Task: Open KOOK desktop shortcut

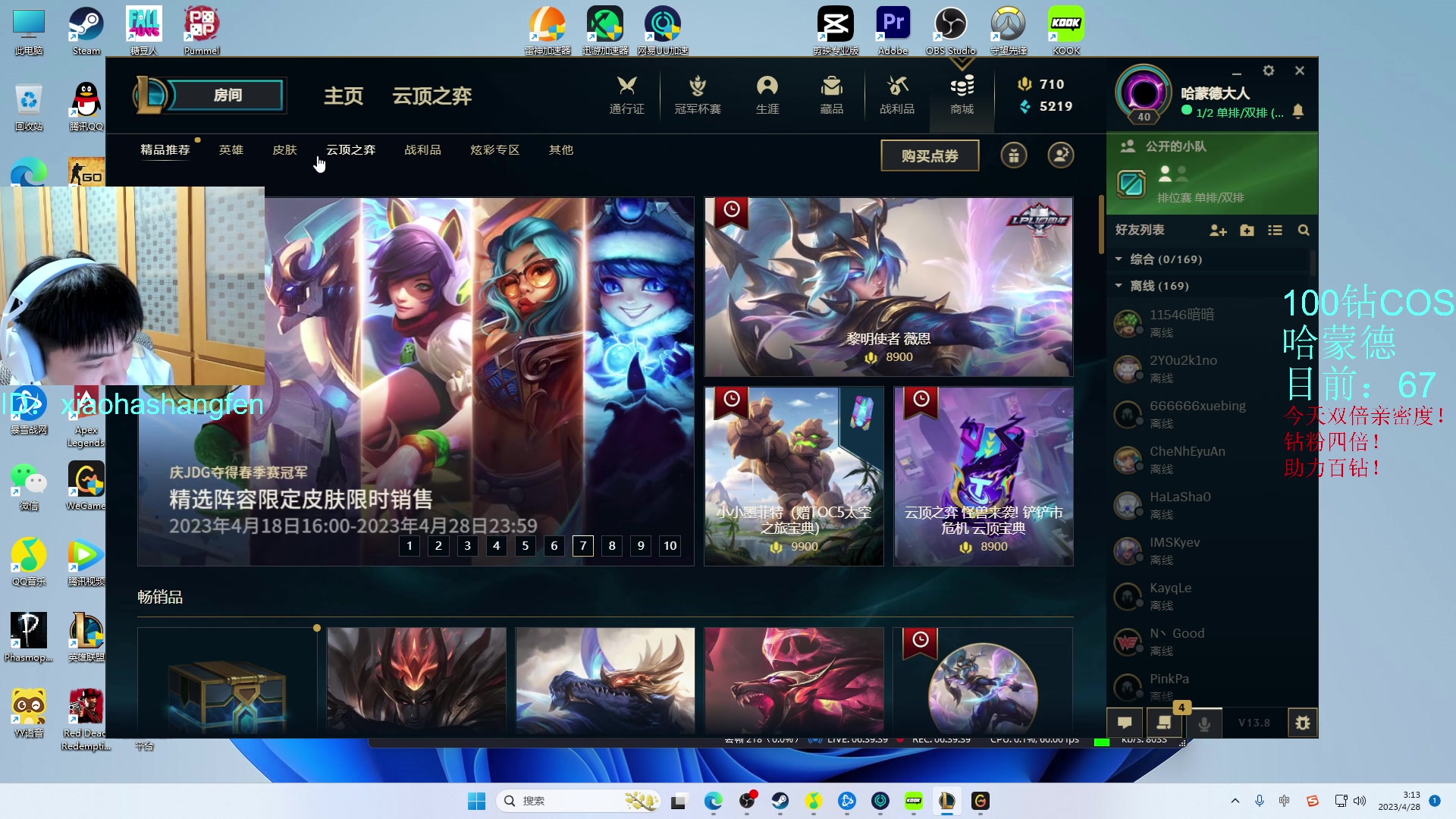Action: tap(1066, 31)
